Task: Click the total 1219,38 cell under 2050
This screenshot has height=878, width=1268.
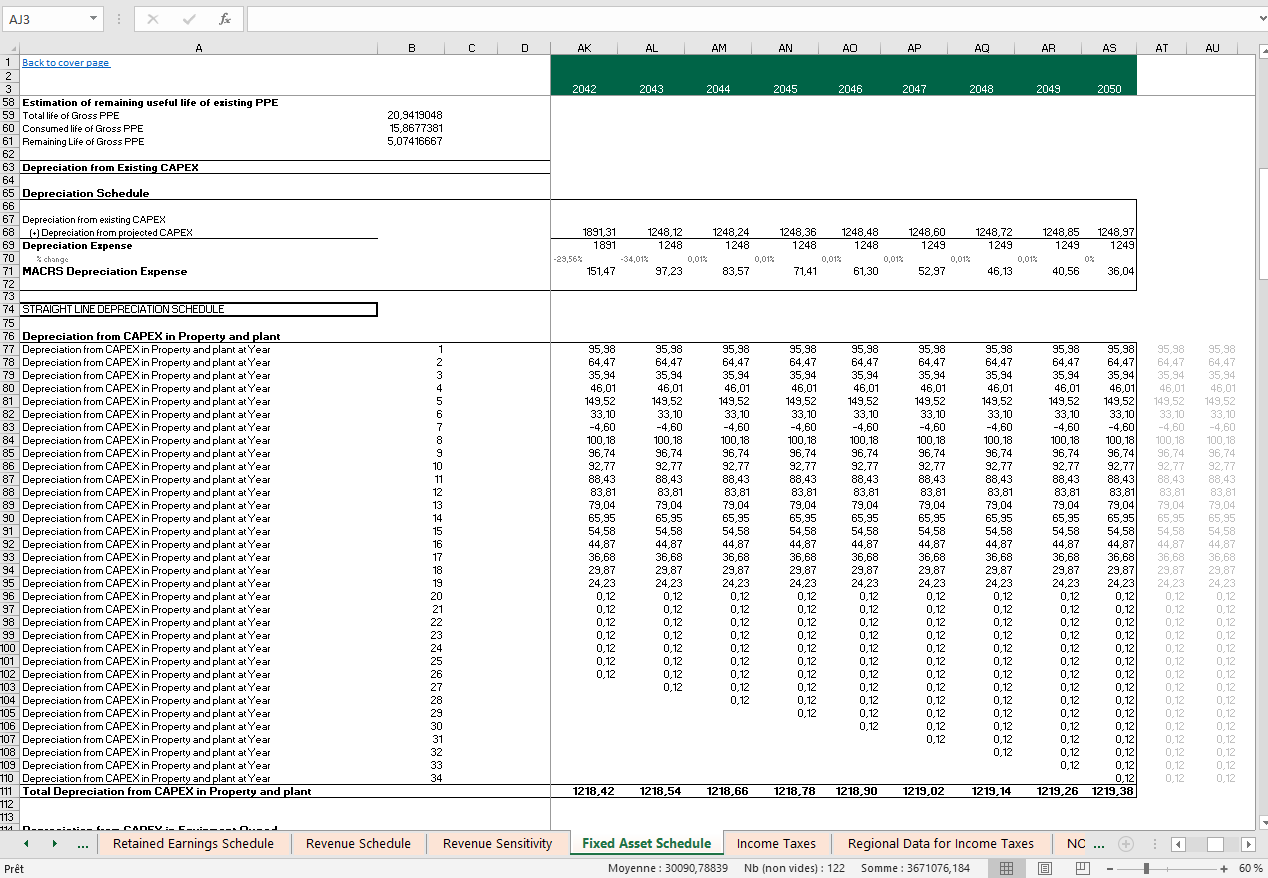Action: [x=1114, y=791]
